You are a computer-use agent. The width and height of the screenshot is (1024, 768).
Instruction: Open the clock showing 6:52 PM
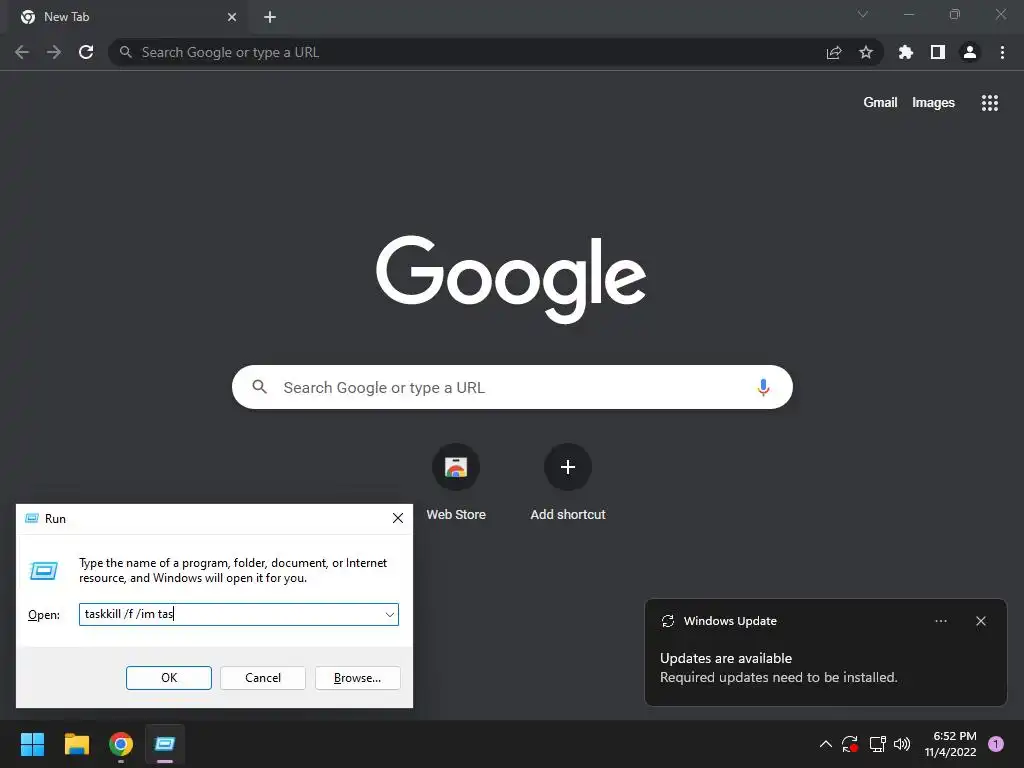coord(951,744)
